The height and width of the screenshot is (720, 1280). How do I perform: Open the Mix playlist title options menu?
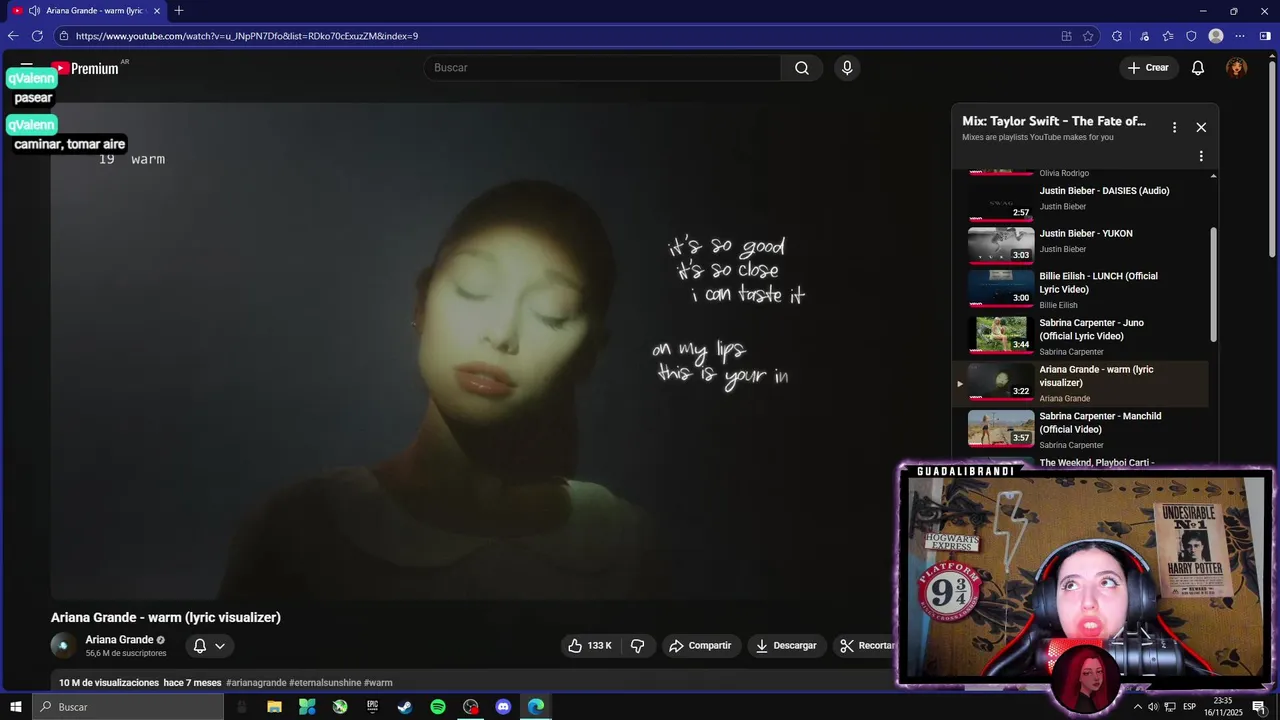1174,127
